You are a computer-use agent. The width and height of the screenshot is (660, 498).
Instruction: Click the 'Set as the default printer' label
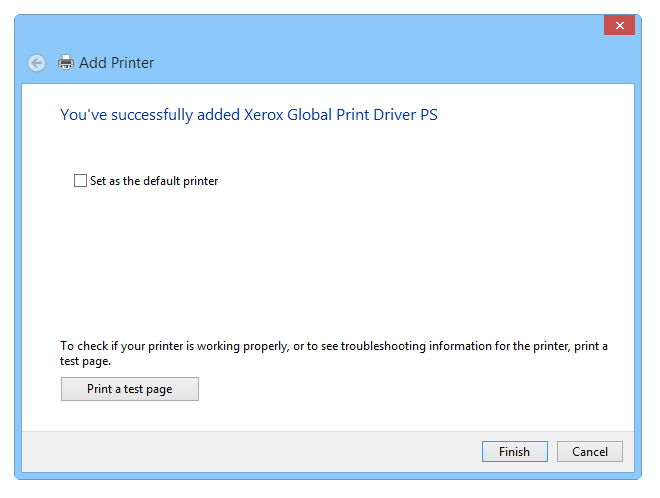(x=154, y=181)
